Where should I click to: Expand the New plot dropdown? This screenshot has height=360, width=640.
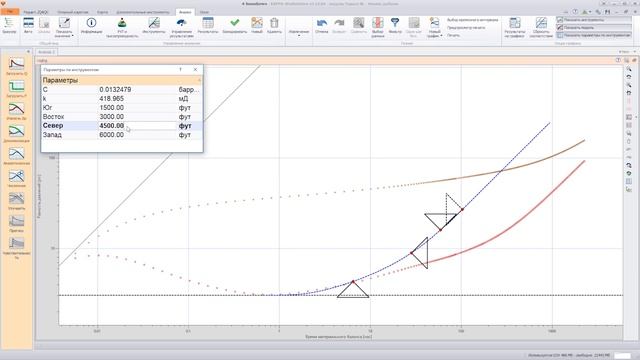pos(434,28)
